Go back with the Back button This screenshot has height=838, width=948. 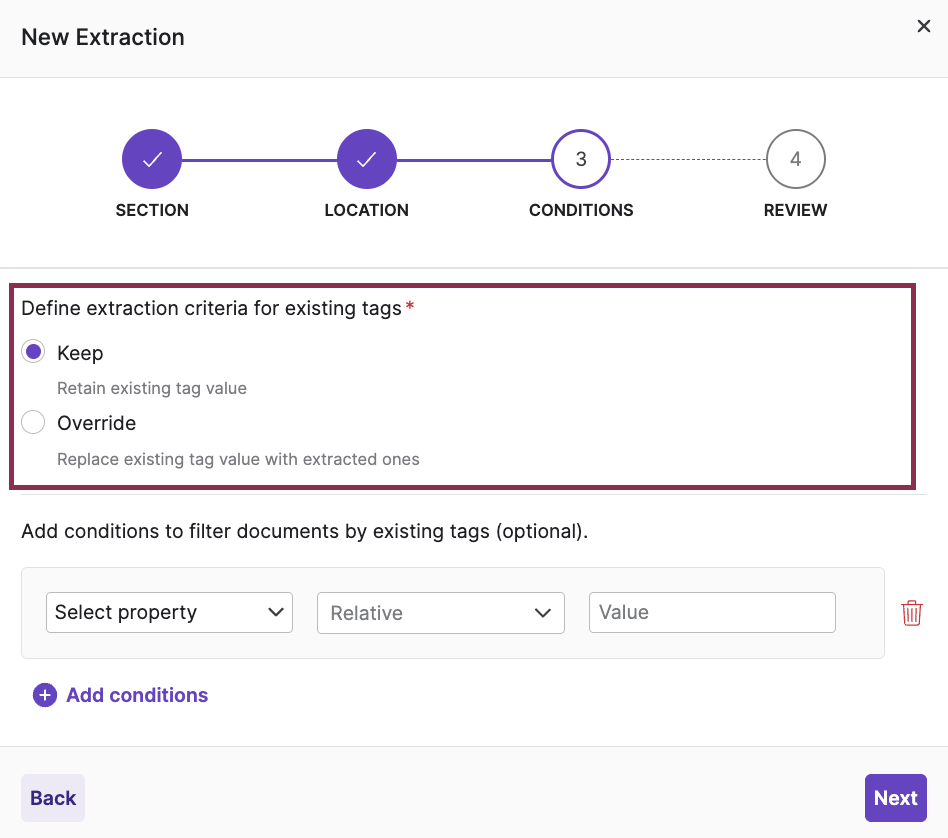(53, 798)
